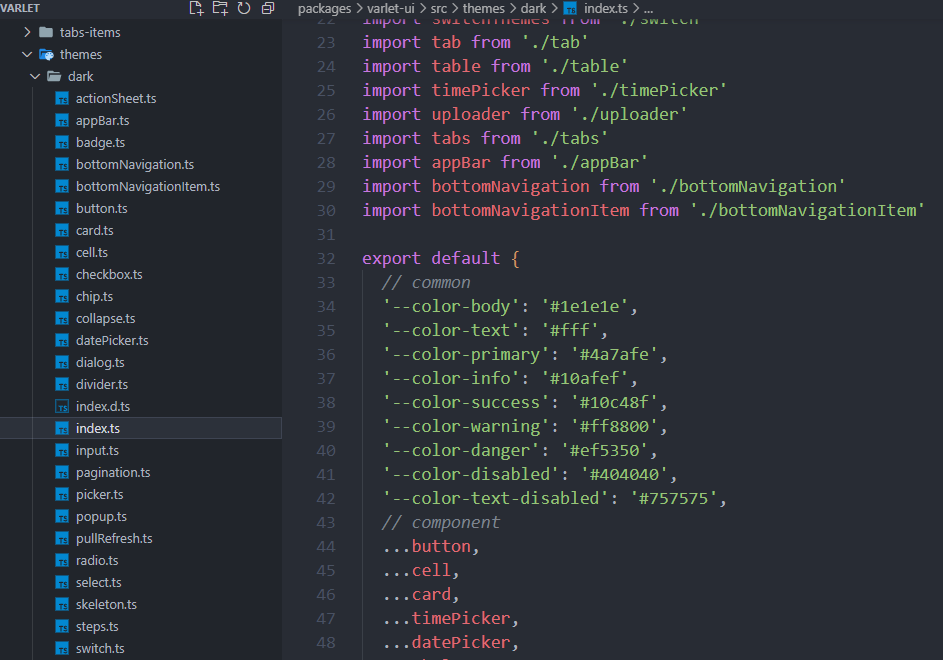Click line number 32 in the gutter
The height and width of the screenshot is (660, 943).
pos(326,259)
